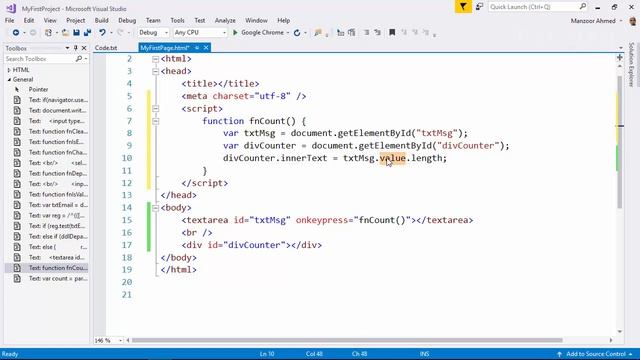Click the yellow notifications filter icon
640x360 pixels.
(463, 7)
